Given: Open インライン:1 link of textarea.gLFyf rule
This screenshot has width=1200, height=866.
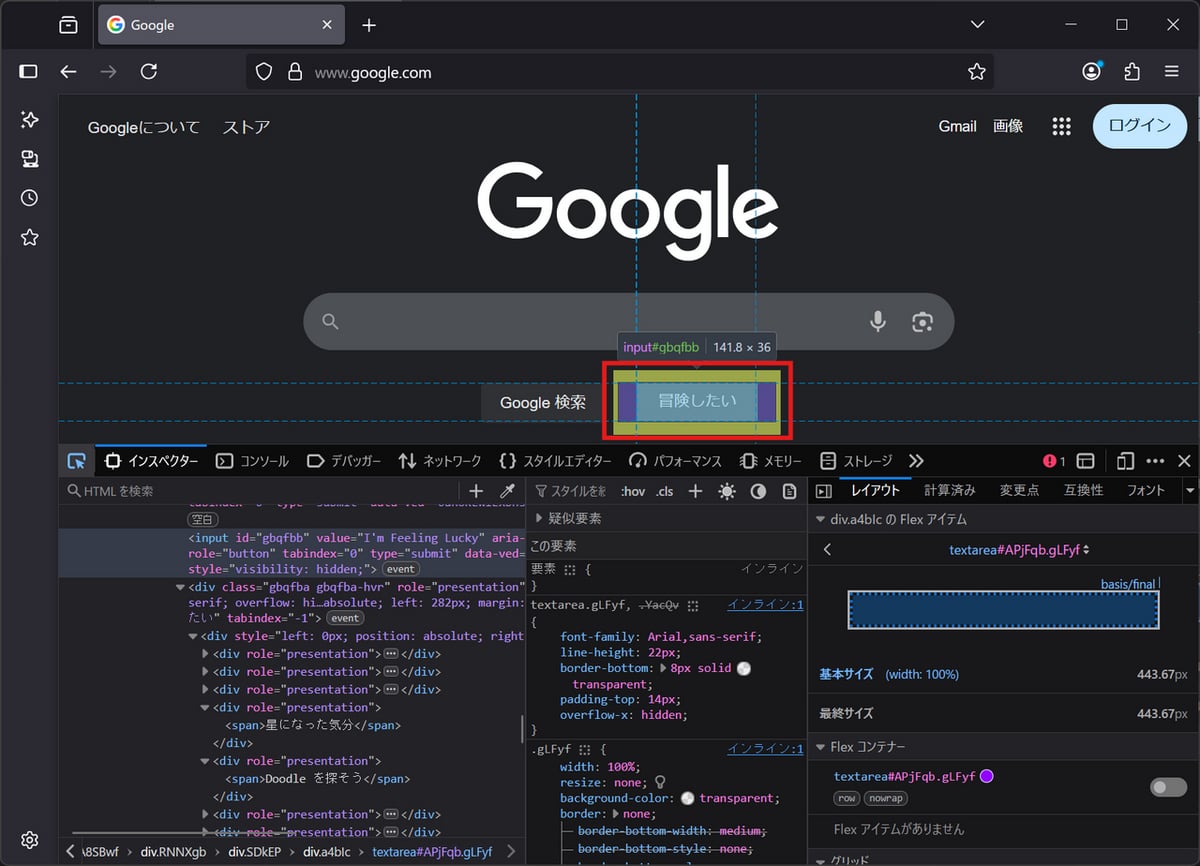Looking at the screenshot, I should point(765,605).
